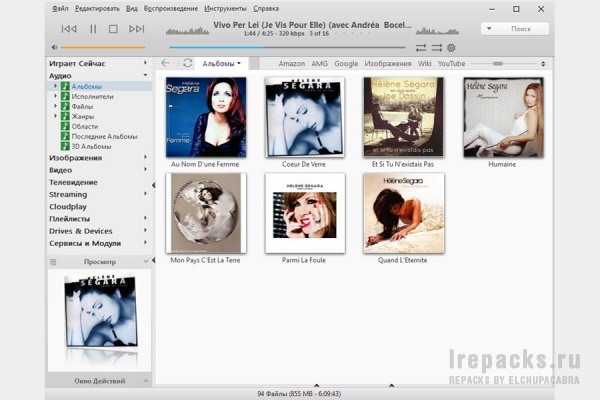Mute audio via the speaker icon
600x400 pixels.
pyautogui.click(x=54, y=47)
